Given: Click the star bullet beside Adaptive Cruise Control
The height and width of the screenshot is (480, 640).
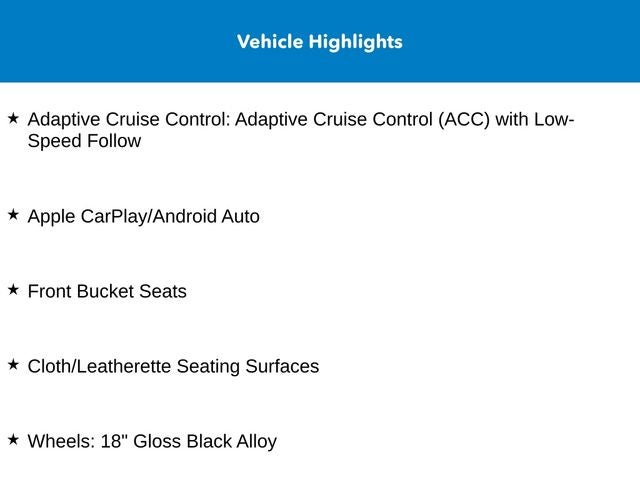Looking at the screenshot, I should [x=13, y=119].
